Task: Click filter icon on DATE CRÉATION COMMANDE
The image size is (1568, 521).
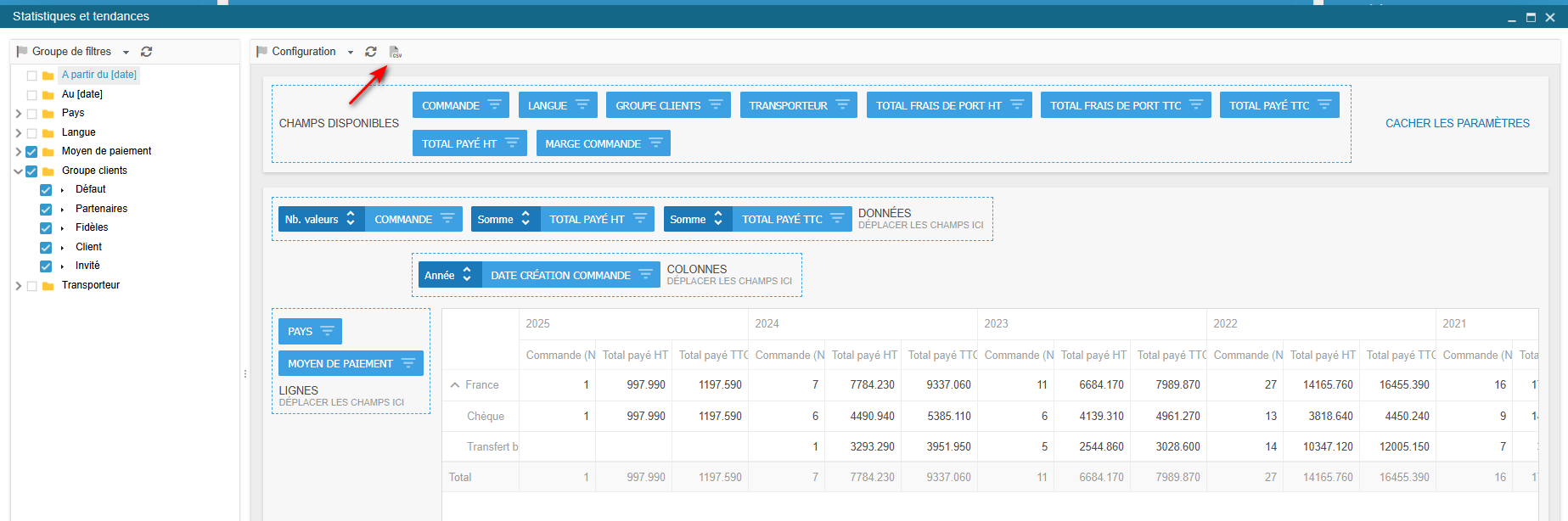Action: point(645,275)
